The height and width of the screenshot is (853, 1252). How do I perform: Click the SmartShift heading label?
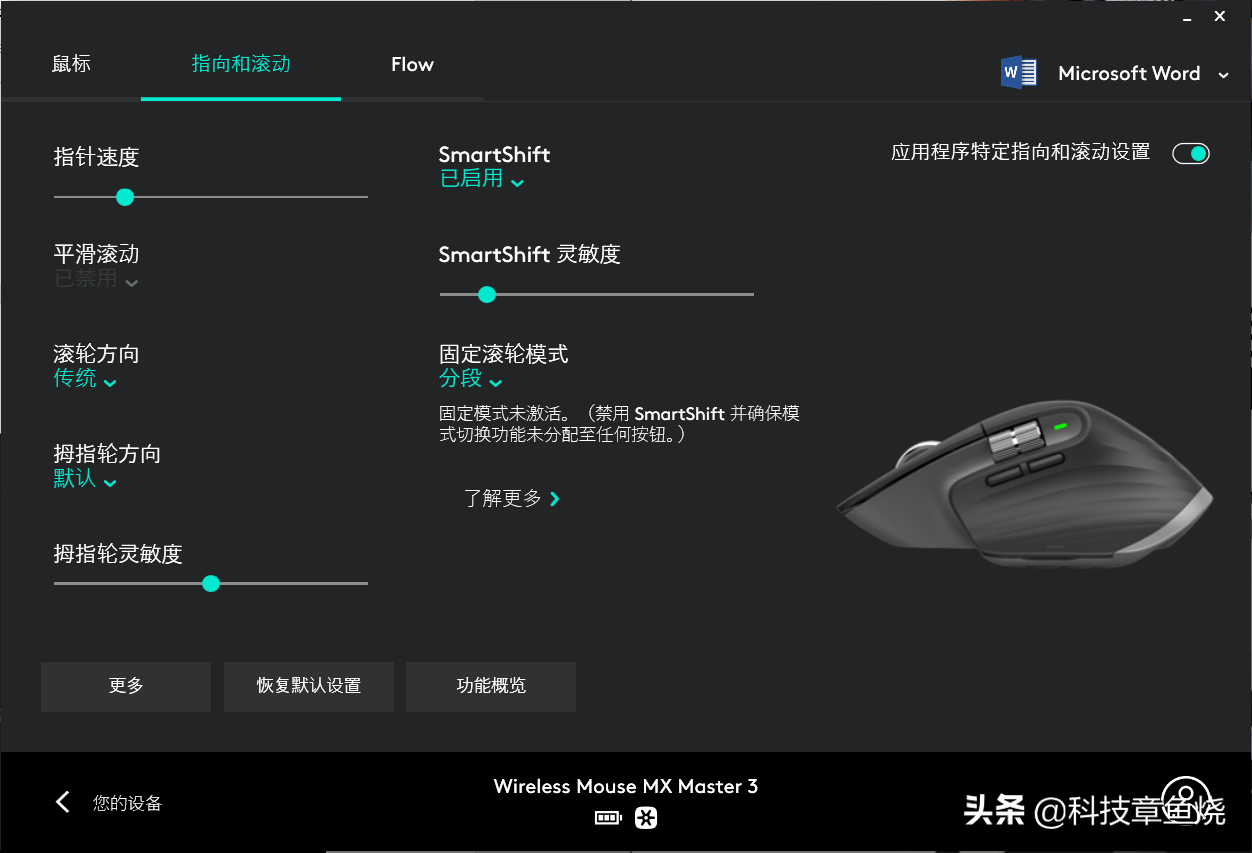point(494,154)
